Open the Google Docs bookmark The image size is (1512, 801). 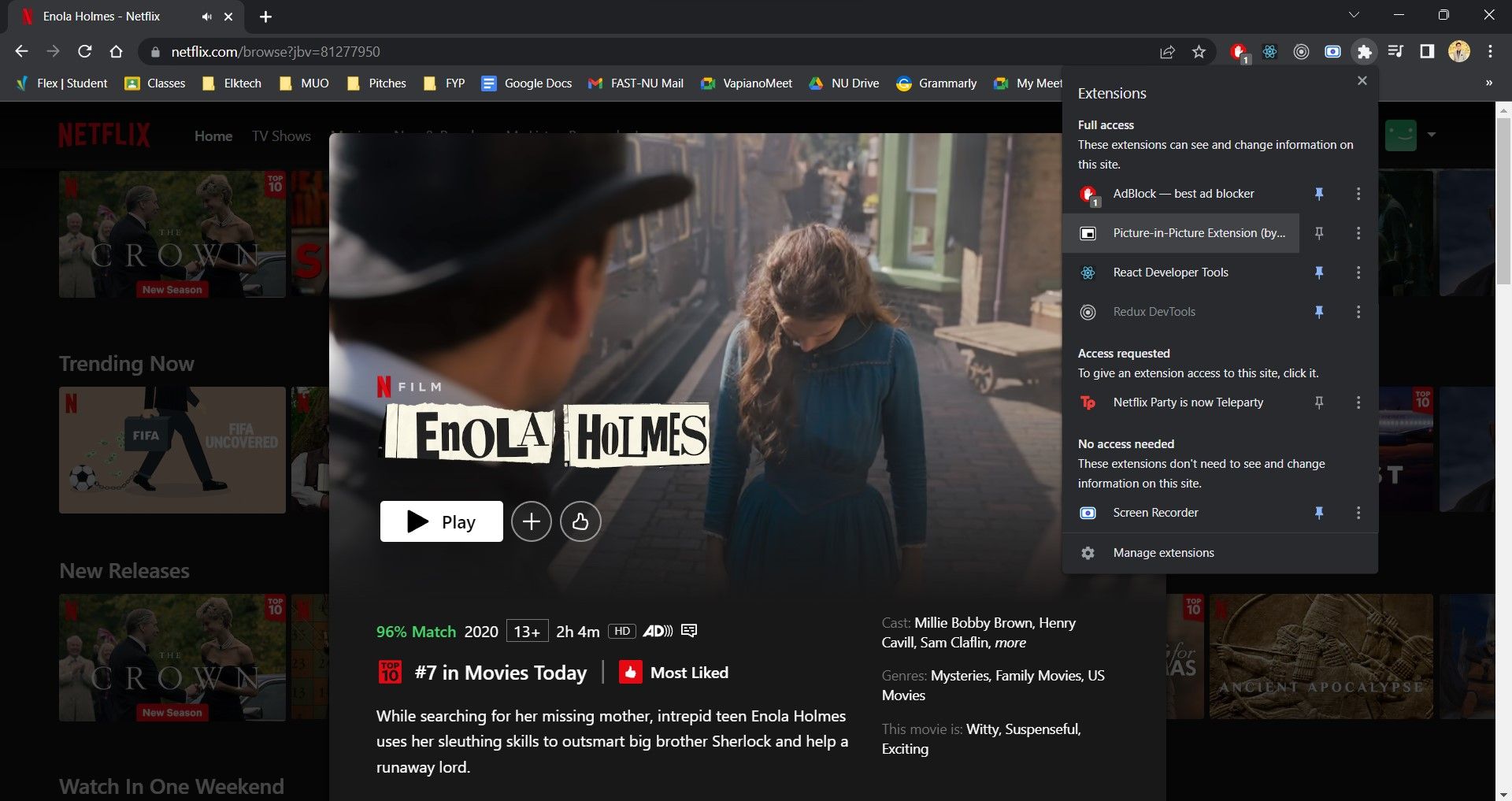pyautogui.click(x=526, y=83)
